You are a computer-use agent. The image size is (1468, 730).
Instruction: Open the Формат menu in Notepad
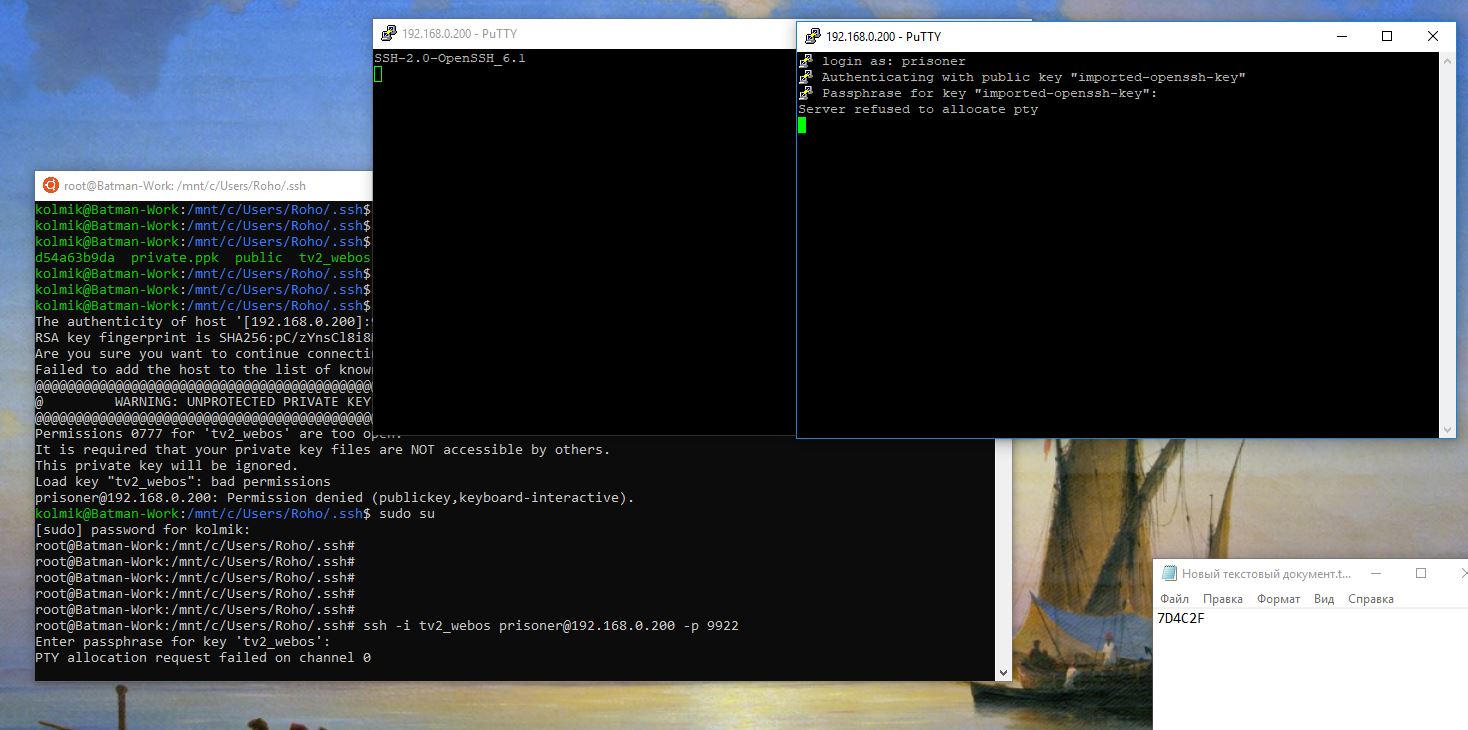pyautogui.click(x=1278, y=599)
